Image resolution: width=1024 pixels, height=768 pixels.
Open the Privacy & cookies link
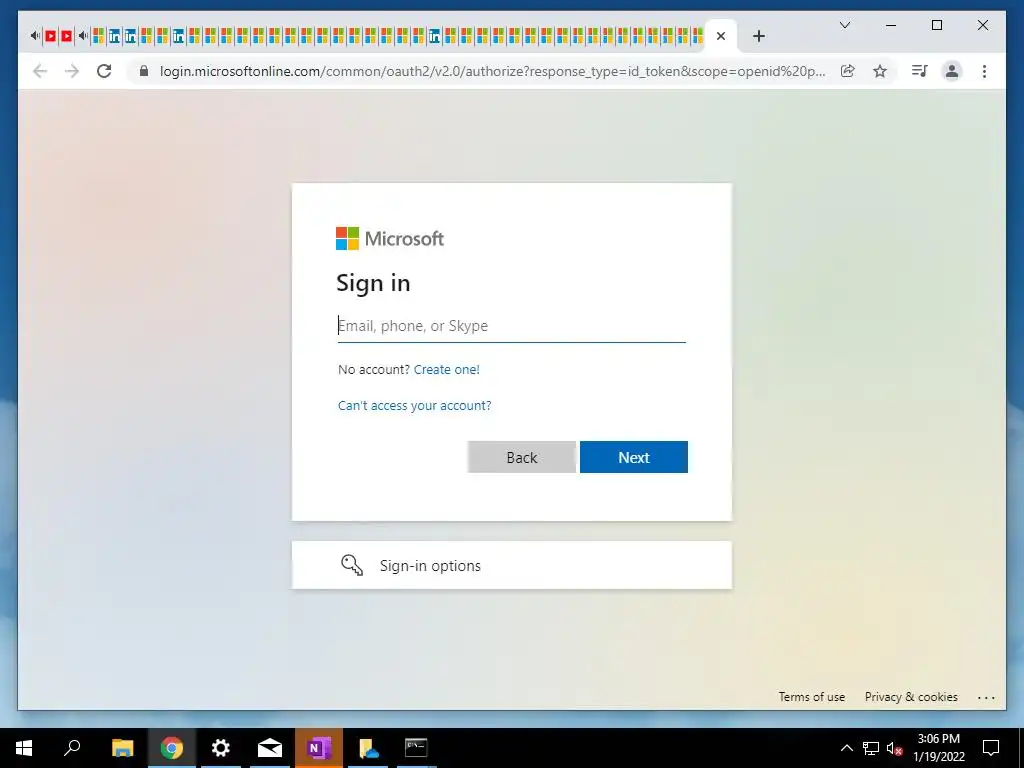(x=911, y=697)
